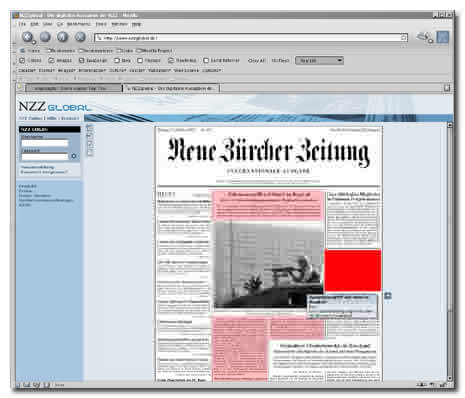Open Address Book from the status bar component icons
Viewport: 465px width, 398px height.
coord(47,385)
